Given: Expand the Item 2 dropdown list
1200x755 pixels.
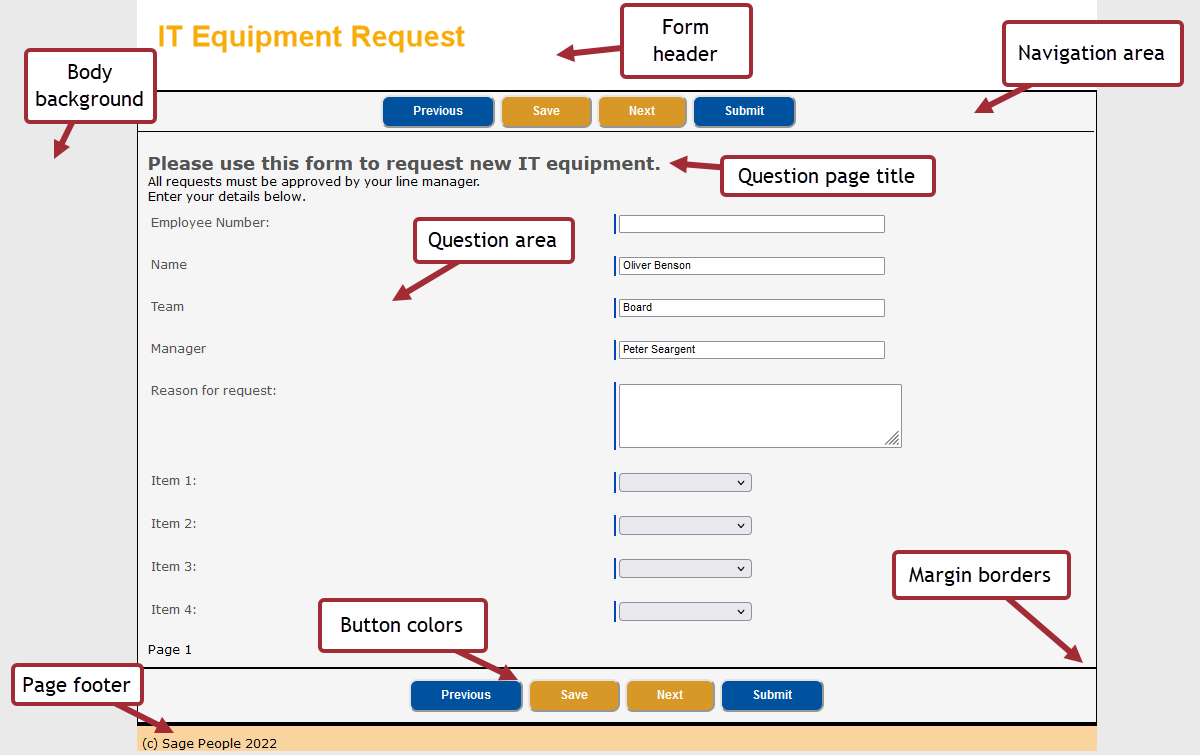Looking at the screenshot, I should coord(685,526).
